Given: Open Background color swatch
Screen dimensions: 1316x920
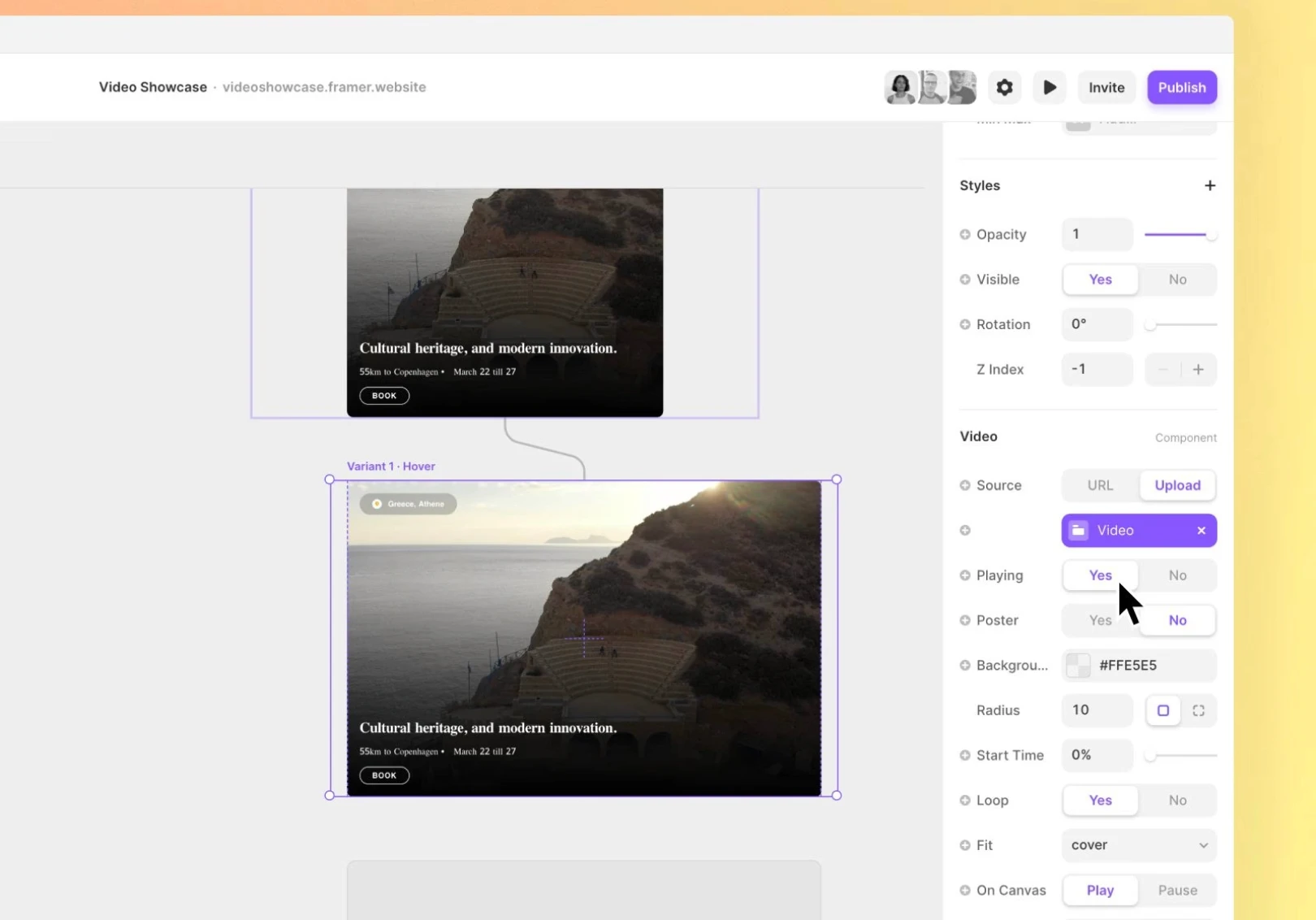Looking at the screenshot, I should pyautogui.click(x=1078, y=666).
